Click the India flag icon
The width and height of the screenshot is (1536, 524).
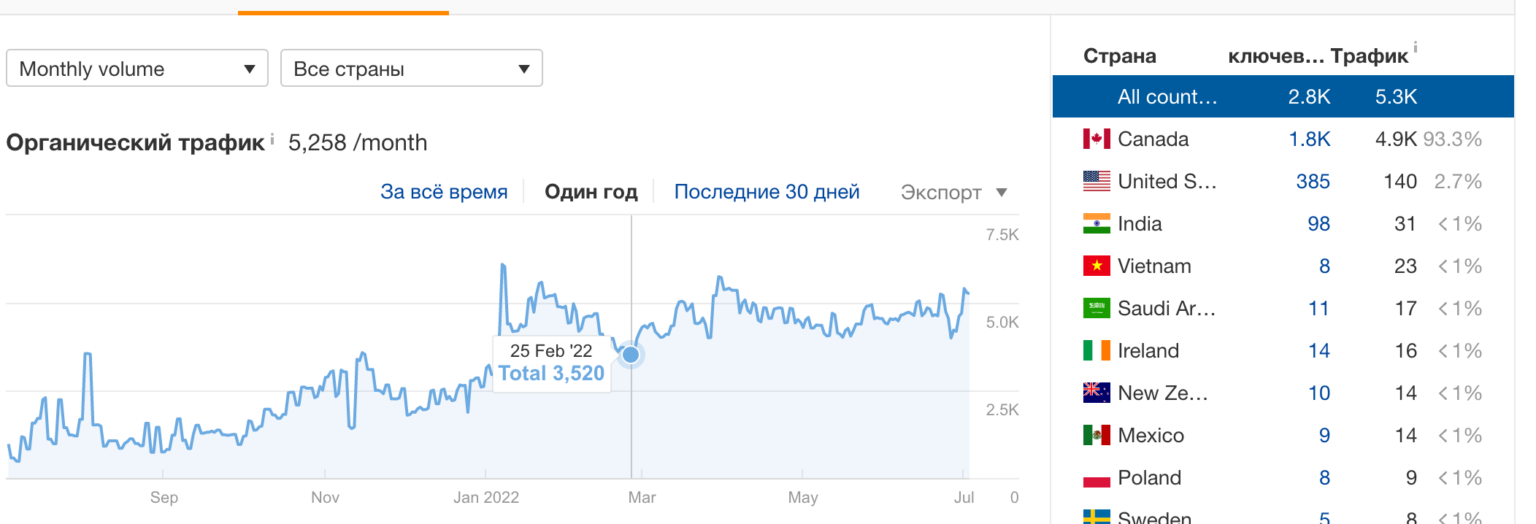click(1096, 224)
